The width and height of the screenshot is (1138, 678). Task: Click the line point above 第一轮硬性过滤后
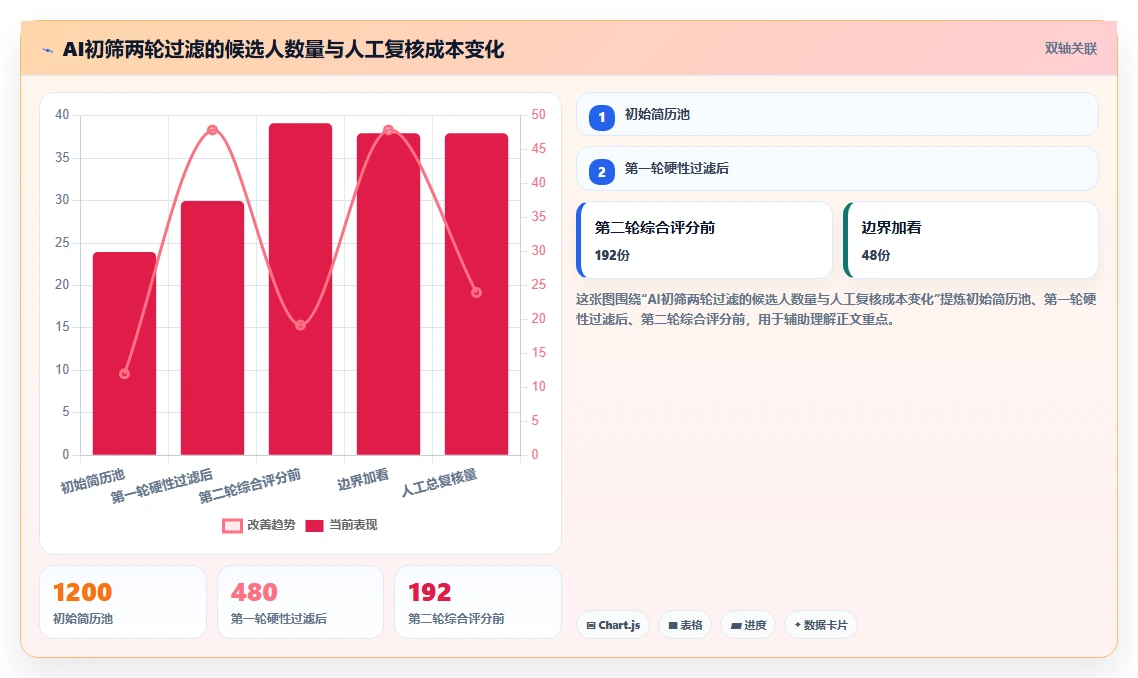tap(212, 130)
